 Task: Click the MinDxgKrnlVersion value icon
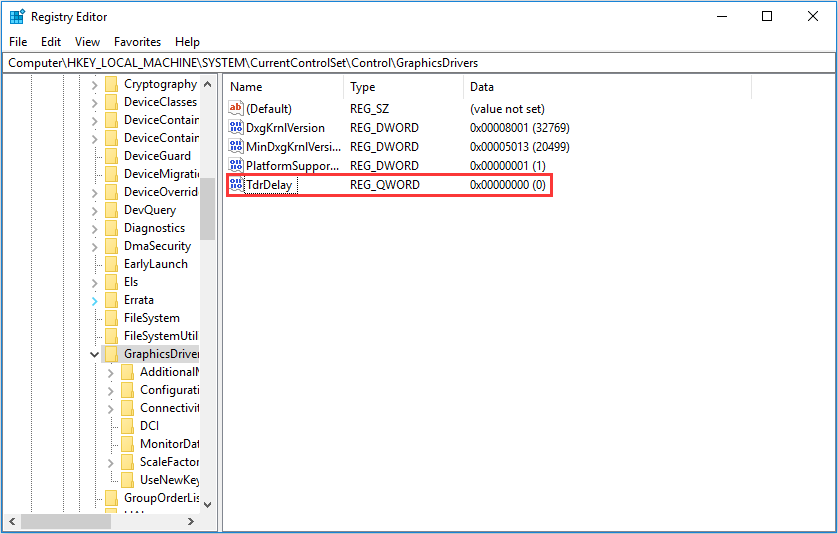pos(236,147)
